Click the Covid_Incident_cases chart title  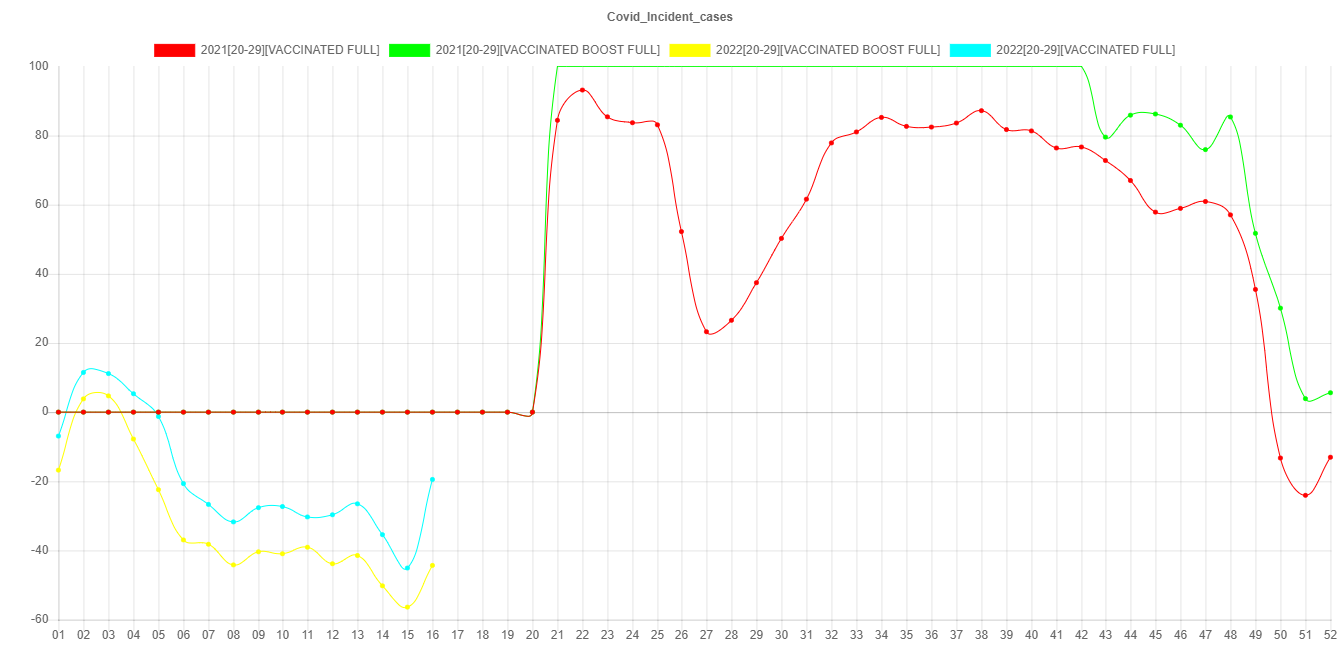tap(669, 17)
